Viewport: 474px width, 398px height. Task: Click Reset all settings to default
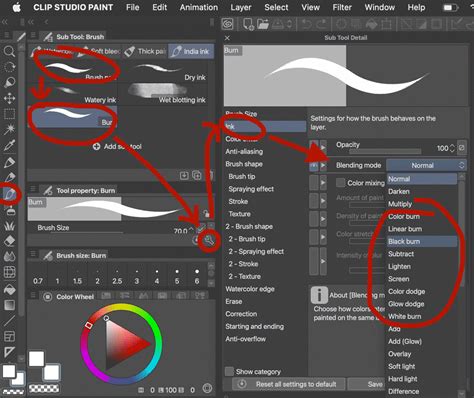pyautogui.click(x=289, y=384)
